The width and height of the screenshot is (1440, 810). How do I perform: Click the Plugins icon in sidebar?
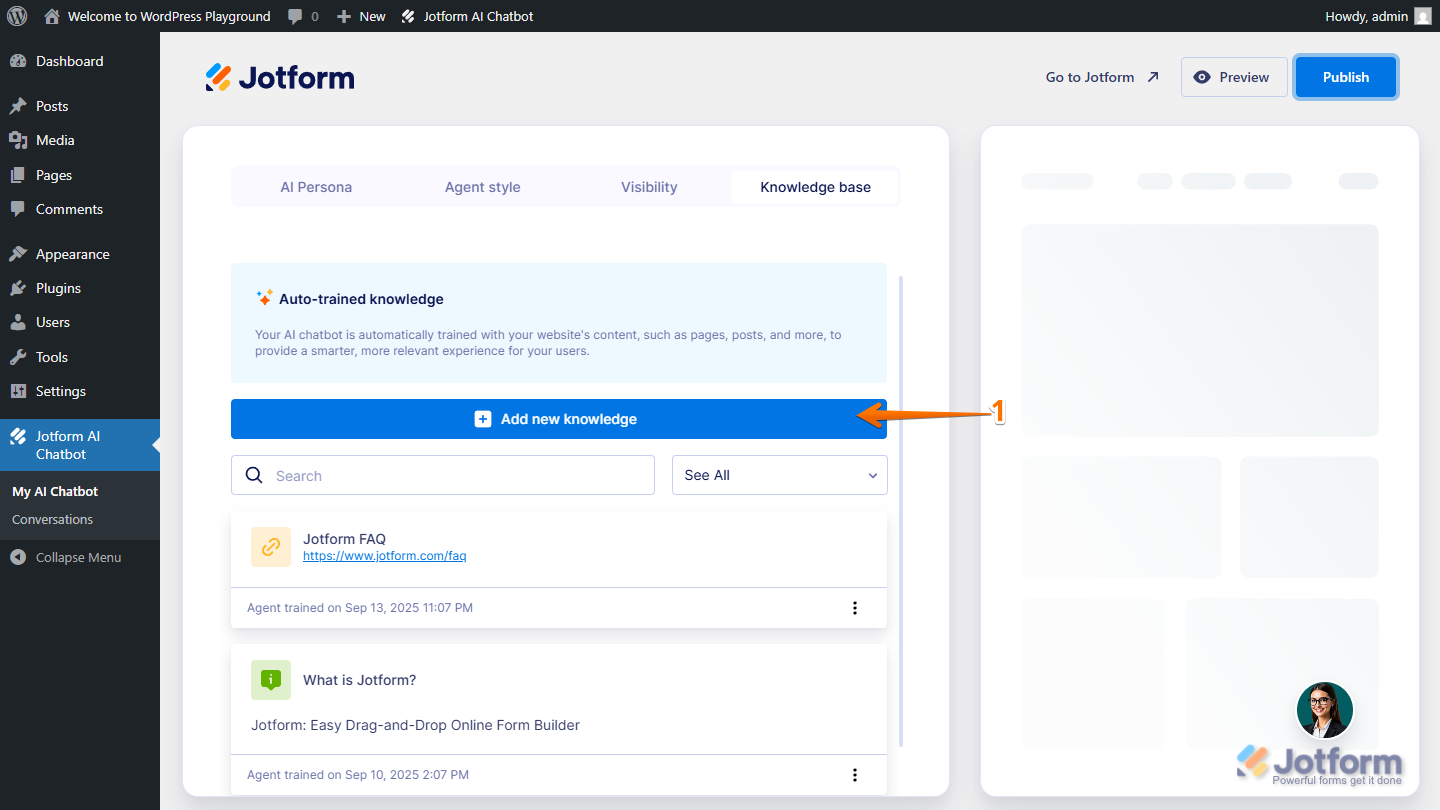(x=18, y=288)
